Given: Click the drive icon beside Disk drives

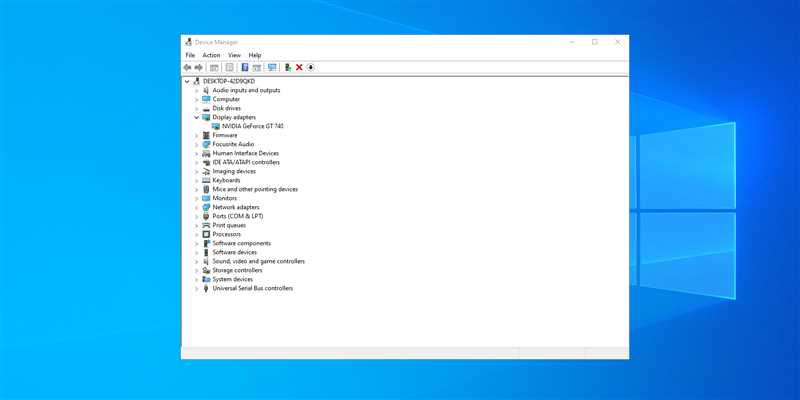Looking at the screenshot, I should pyautogui.click(x=206, y=108).
